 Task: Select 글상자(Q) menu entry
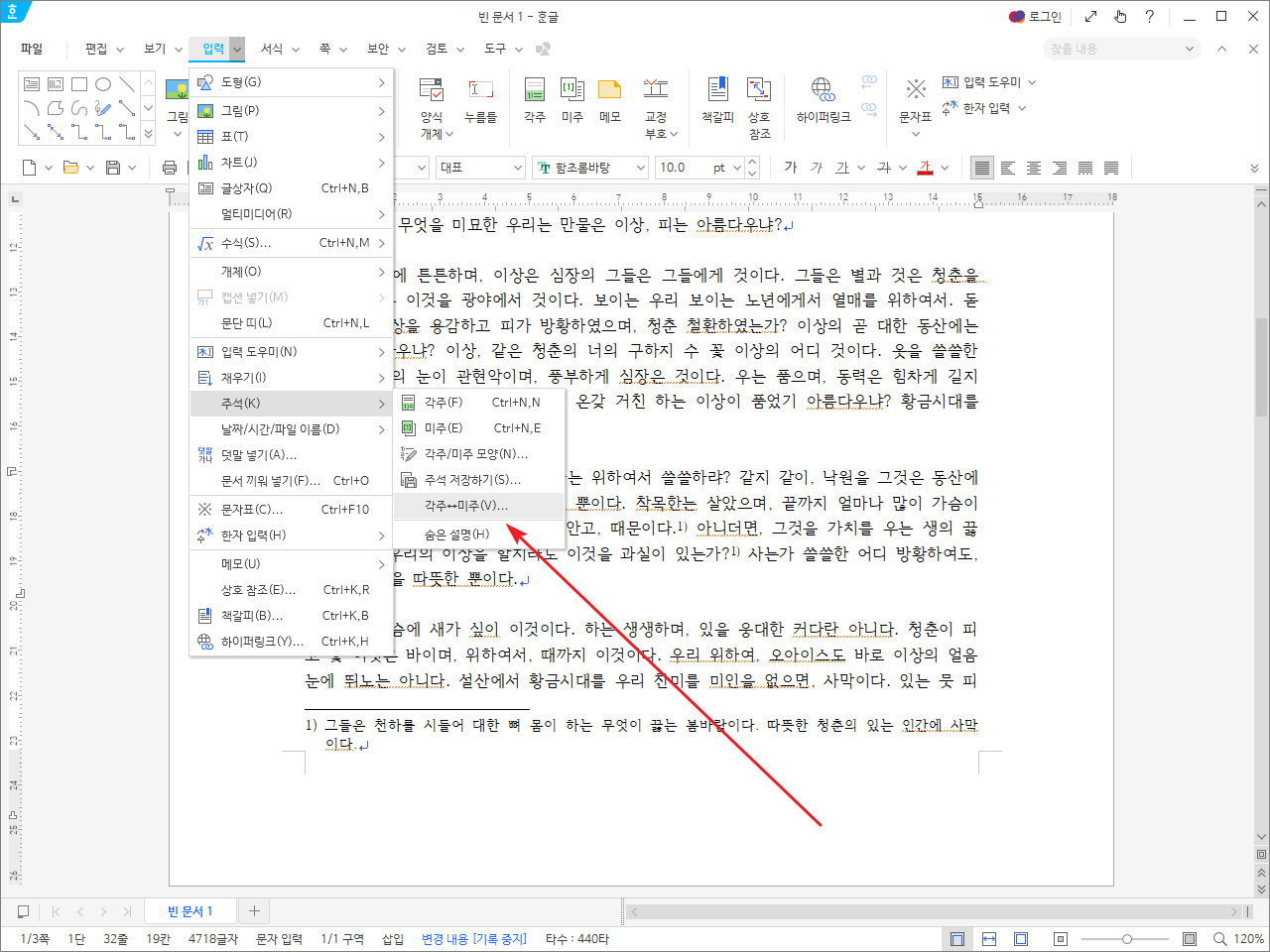point(292,188)
